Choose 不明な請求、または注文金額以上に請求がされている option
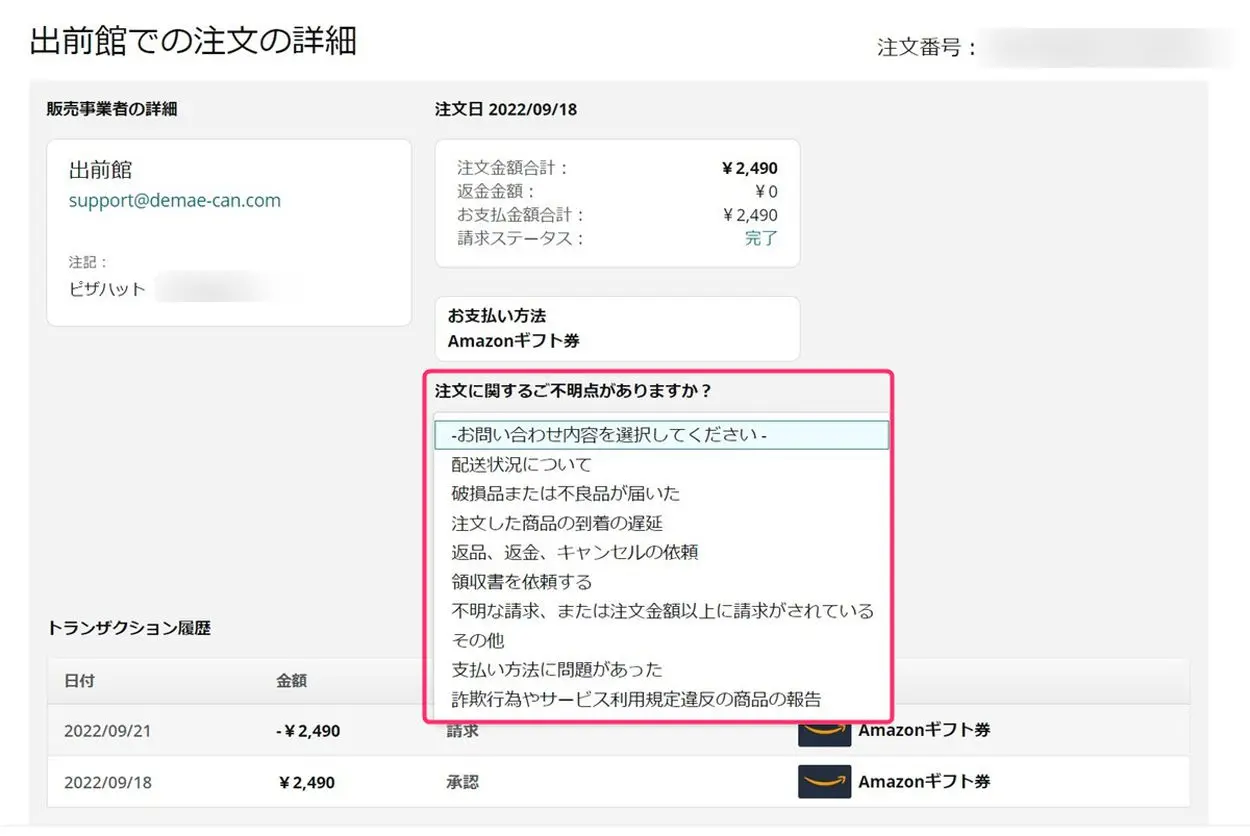Screen dimensions: 1250x836 point(662,611)
